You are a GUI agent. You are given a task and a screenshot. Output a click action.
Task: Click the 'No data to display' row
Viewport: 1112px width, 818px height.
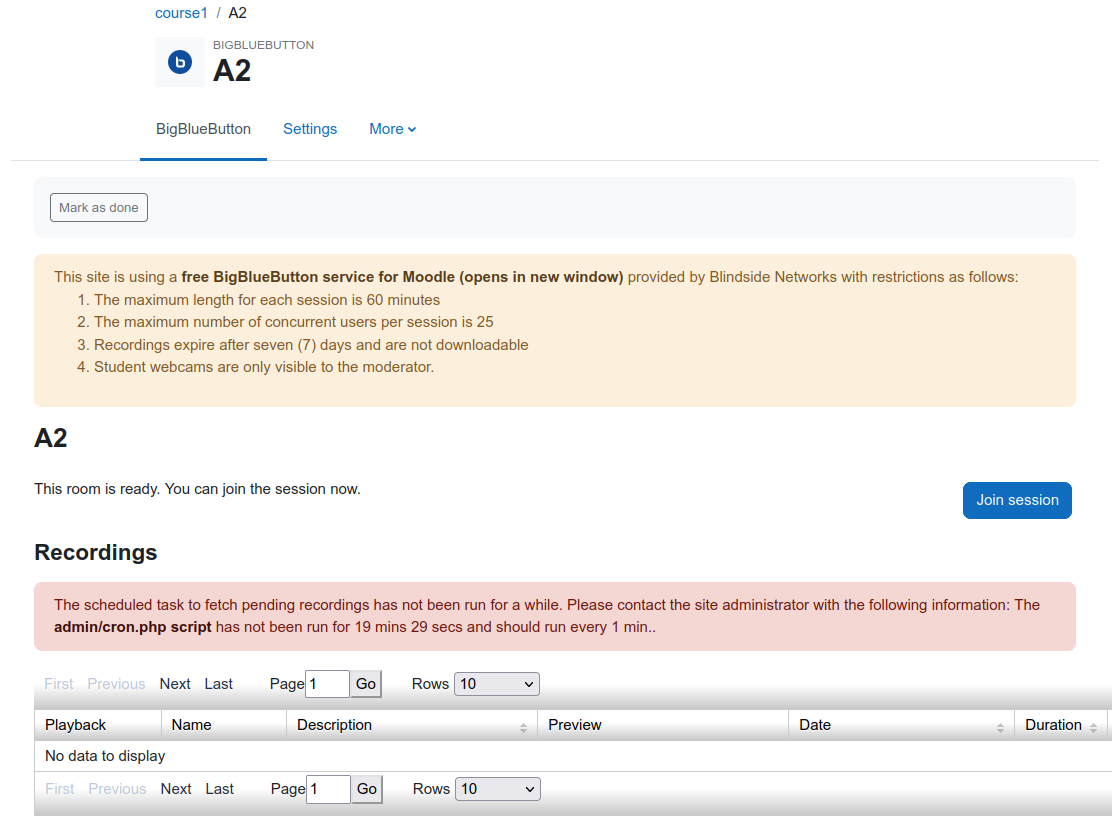point(573,756)
